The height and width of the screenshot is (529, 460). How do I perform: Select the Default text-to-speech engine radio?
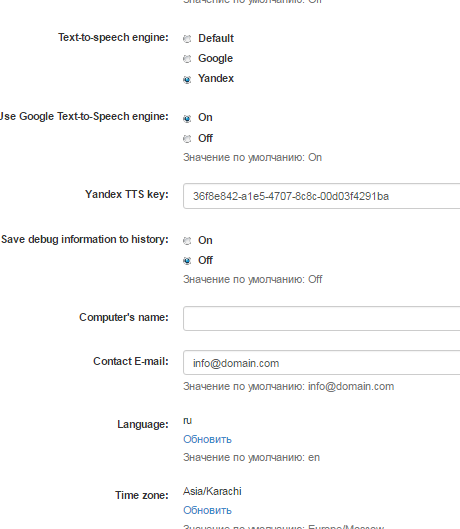(187, 39)
